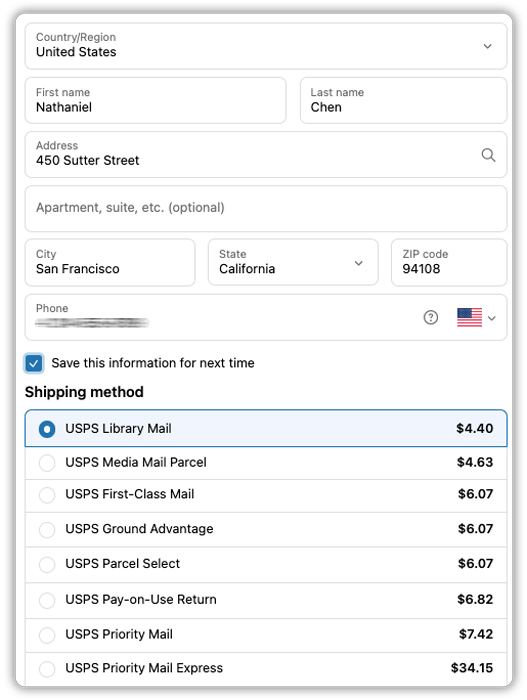Click the Last name field
This screenshot has height=700, width=527.
coord(403,100)
